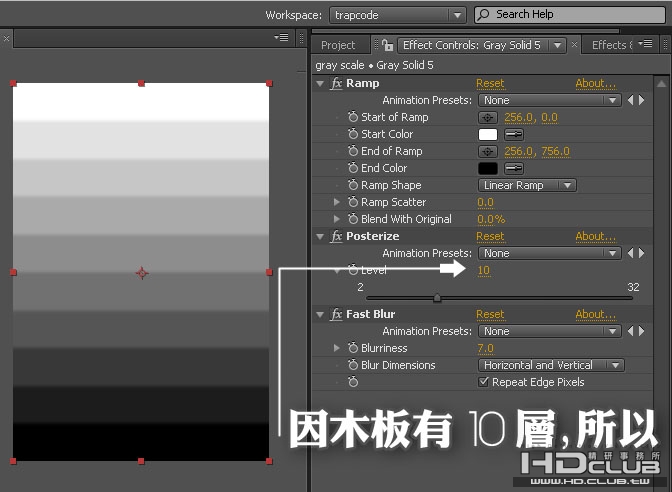Viewport: 672px width, 492px height.
Task: Expand Ramp Scatter property
Action: click(x=337, y=202)
